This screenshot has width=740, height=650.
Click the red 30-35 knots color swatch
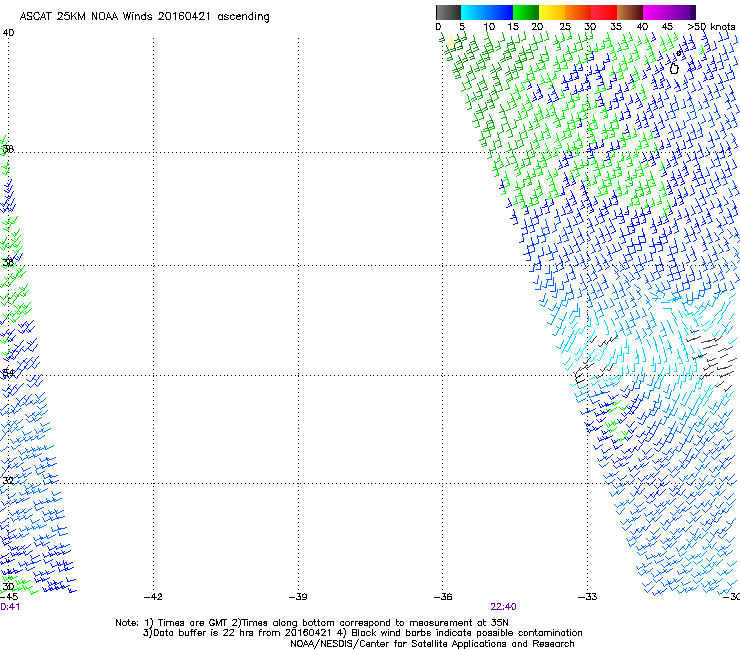604,12
